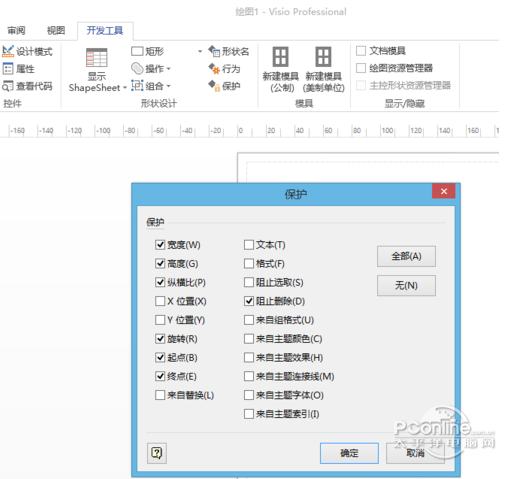Screen dimensions: 514x479
Task: Confirm with the 确定 button
Action: (x=349, y=453)
